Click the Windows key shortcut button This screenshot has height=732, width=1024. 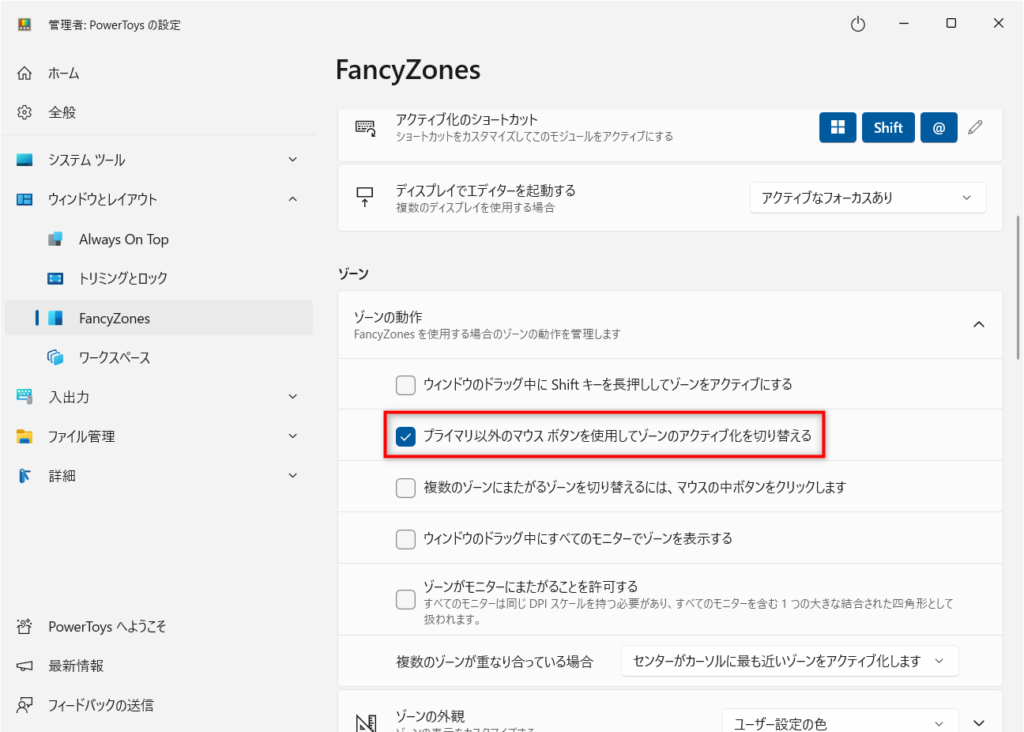(x=837, y=128)
